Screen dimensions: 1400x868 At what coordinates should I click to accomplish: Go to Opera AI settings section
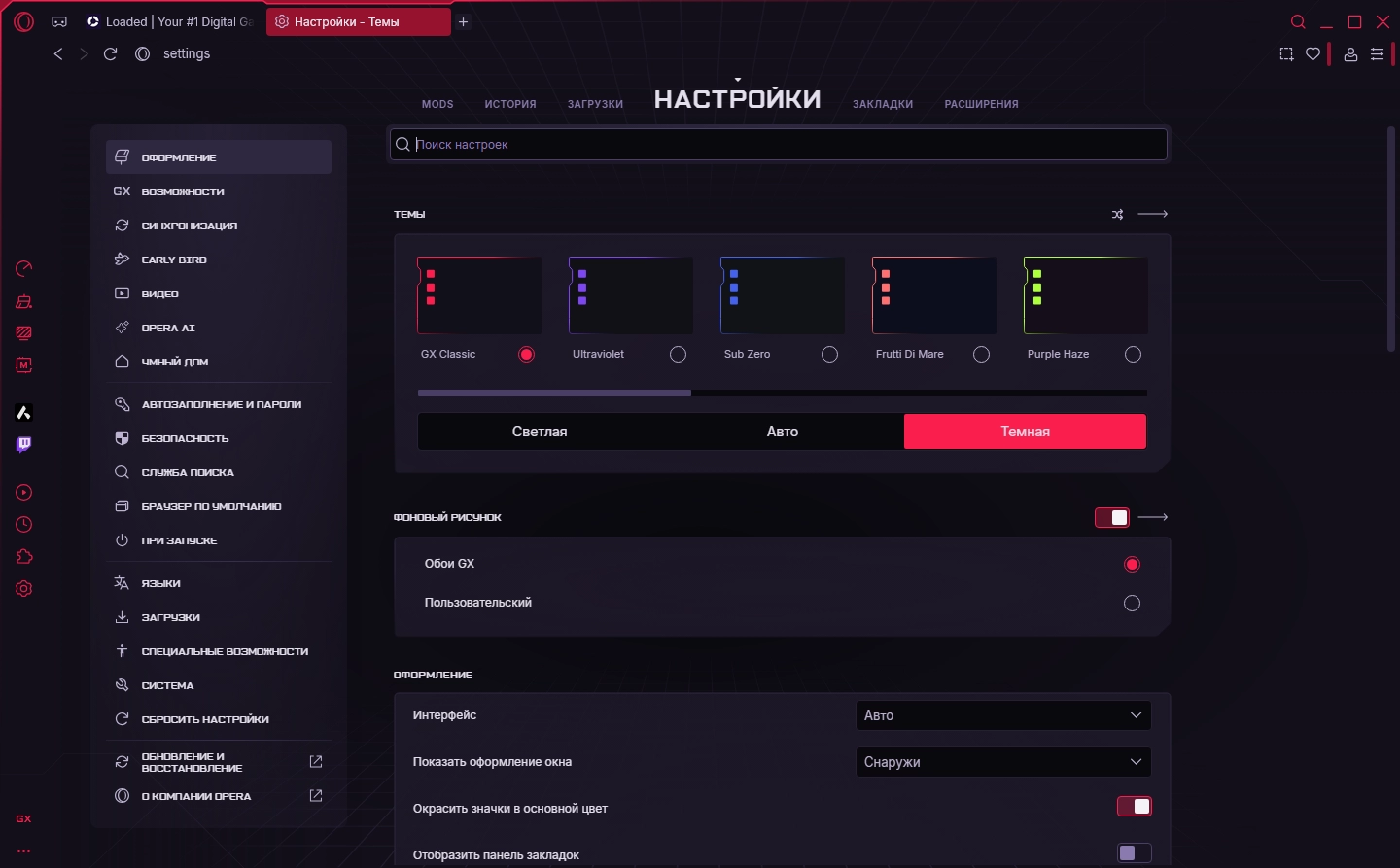coord(219,328)
